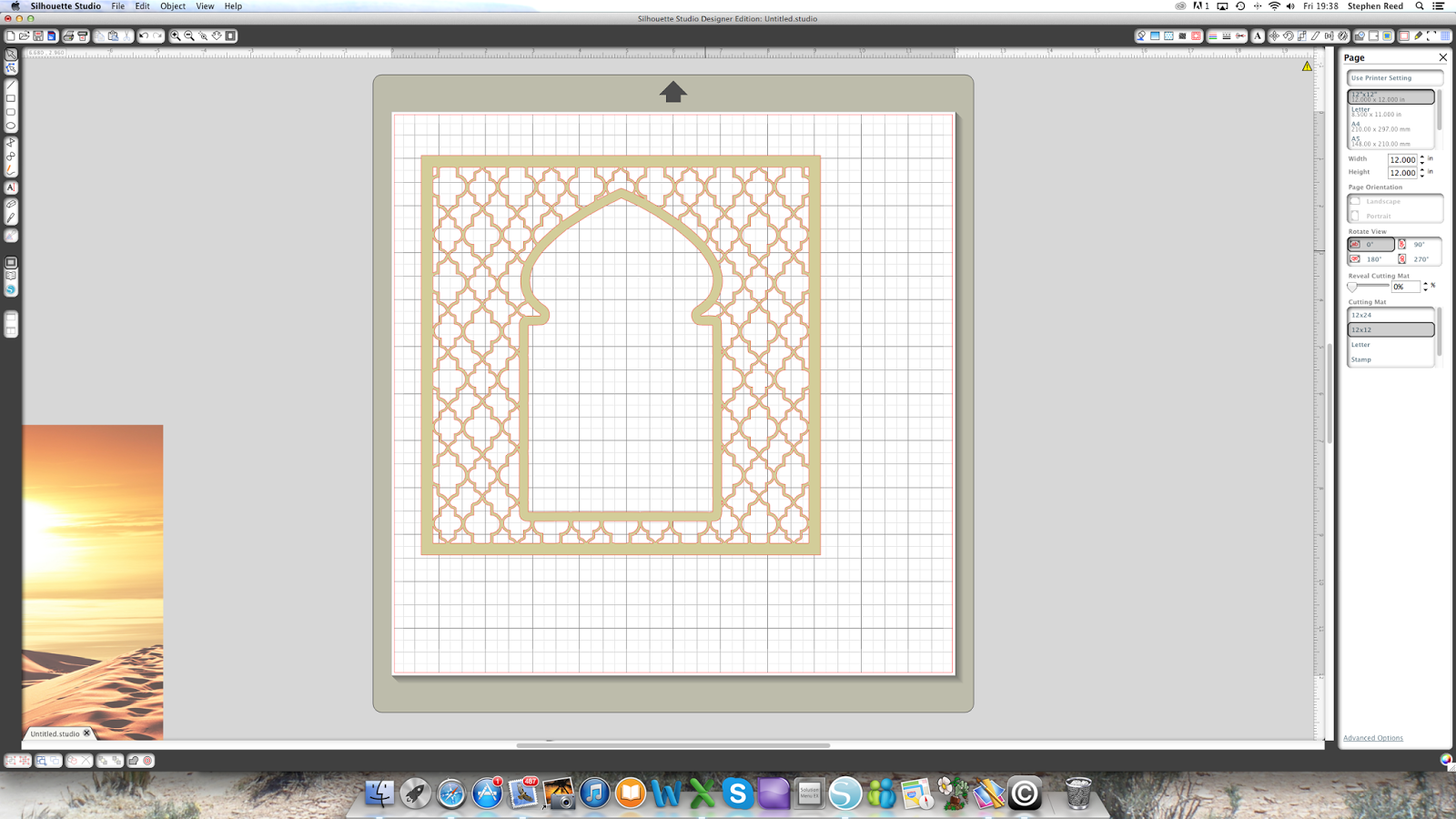Zoom out of the canvas
Viewport: 1456px width, 819px height.
[189, 36]
